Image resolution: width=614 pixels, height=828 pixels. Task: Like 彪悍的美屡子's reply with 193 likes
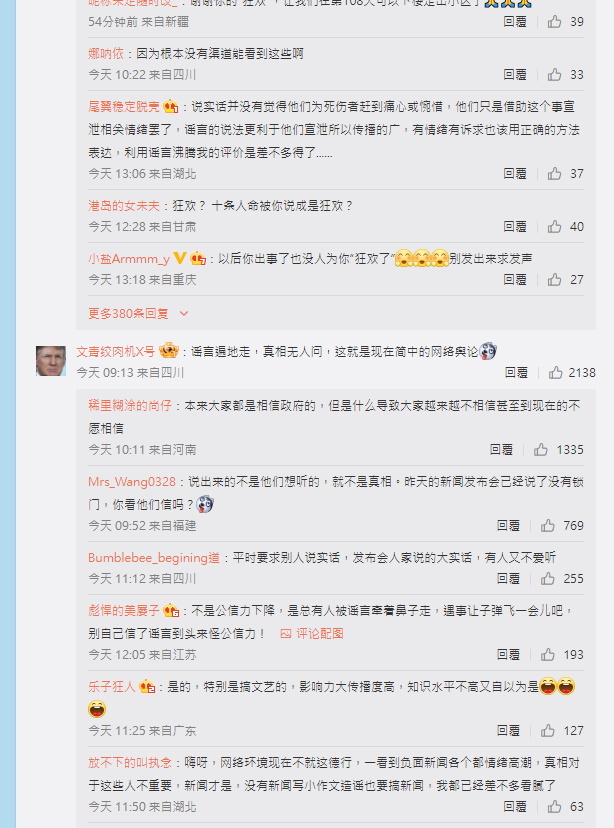pyautogui.click(x=547, y=655)
